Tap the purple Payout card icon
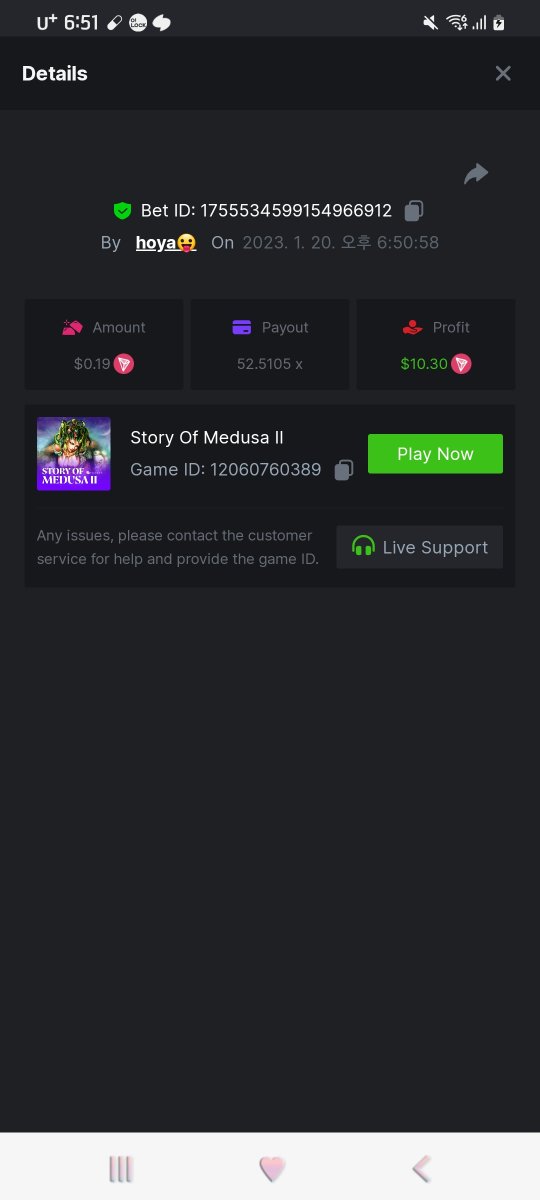 point(241,327)
